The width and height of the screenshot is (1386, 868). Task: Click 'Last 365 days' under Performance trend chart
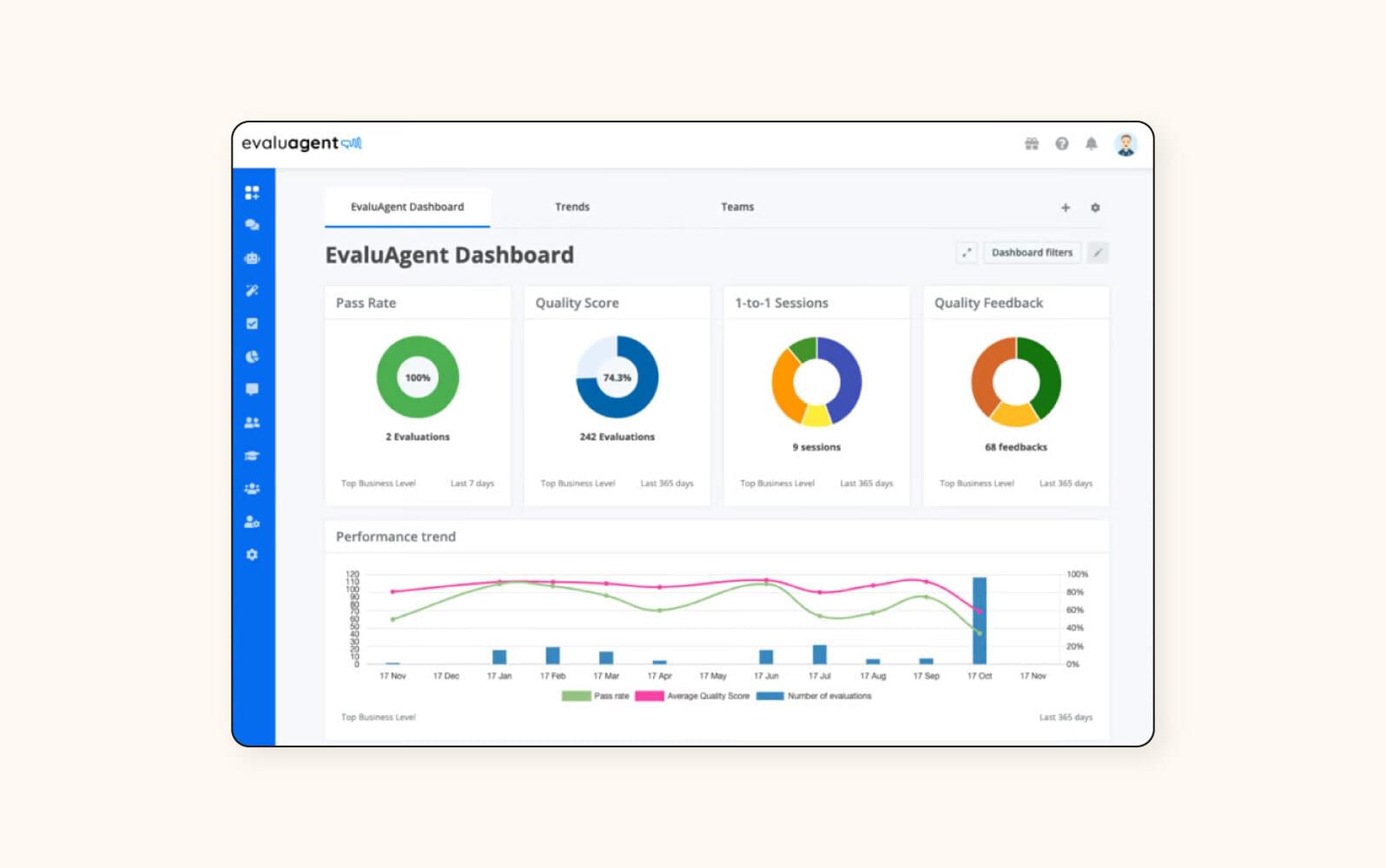click(x=1066, y=717)
